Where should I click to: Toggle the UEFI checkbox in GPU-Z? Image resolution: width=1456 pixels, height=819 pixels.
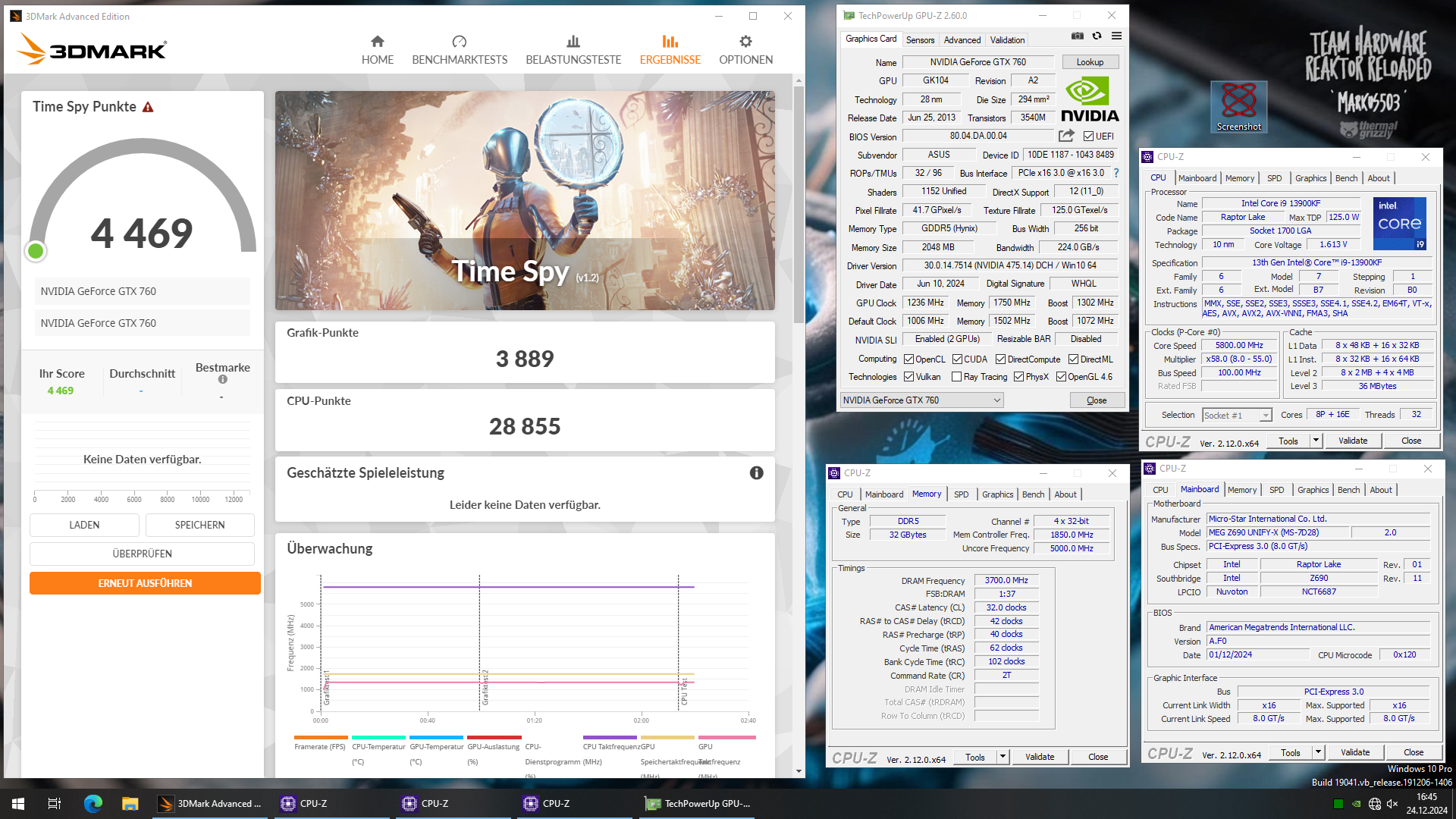(1088, 136)
